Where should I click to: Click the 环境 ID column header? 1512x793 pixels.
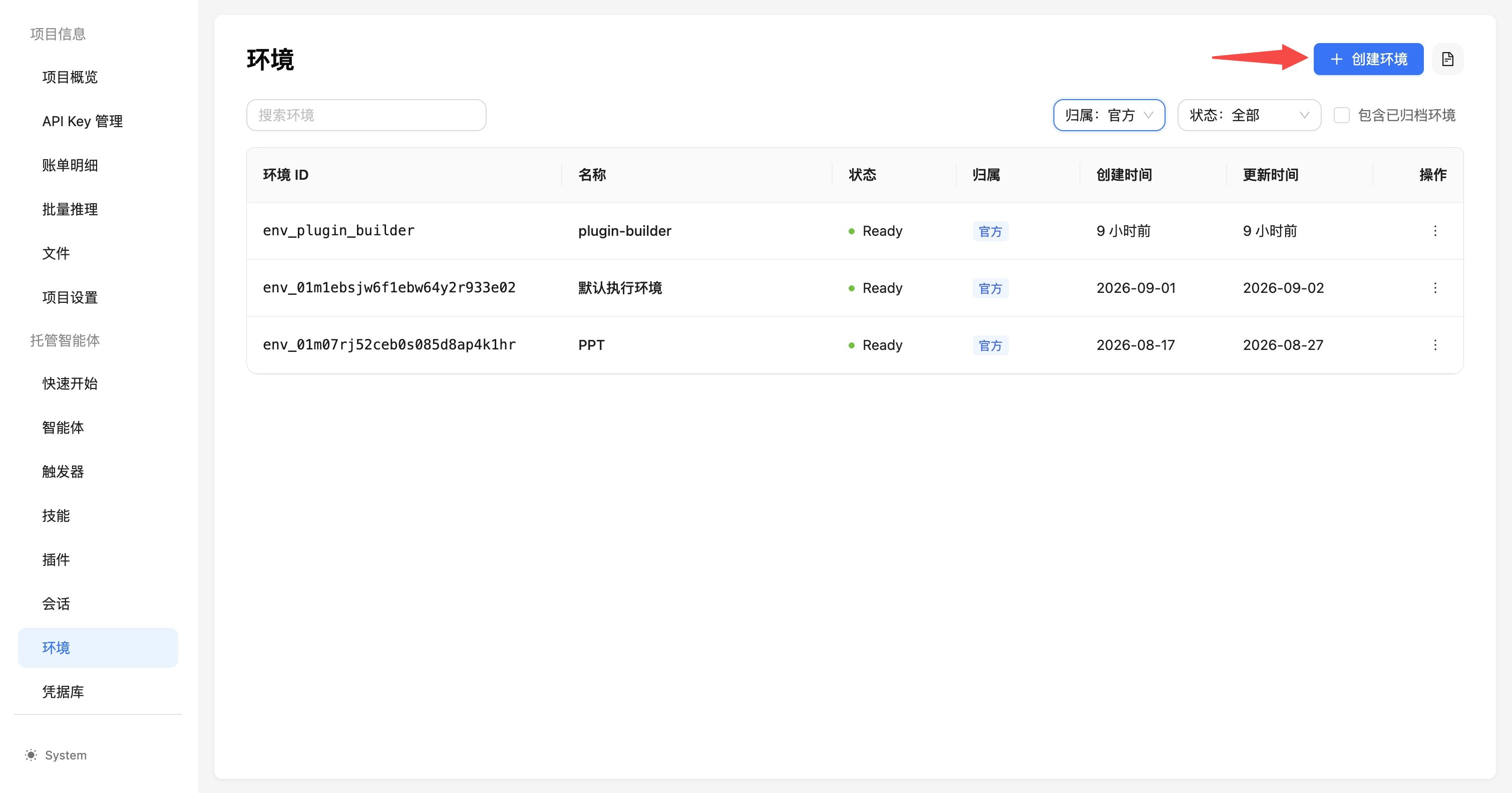(285, 174)
